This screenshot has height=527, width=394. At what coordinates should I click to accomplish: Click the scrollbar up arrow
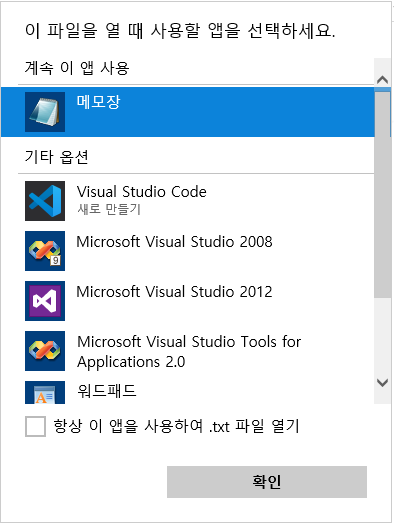[x=383, y=80]
